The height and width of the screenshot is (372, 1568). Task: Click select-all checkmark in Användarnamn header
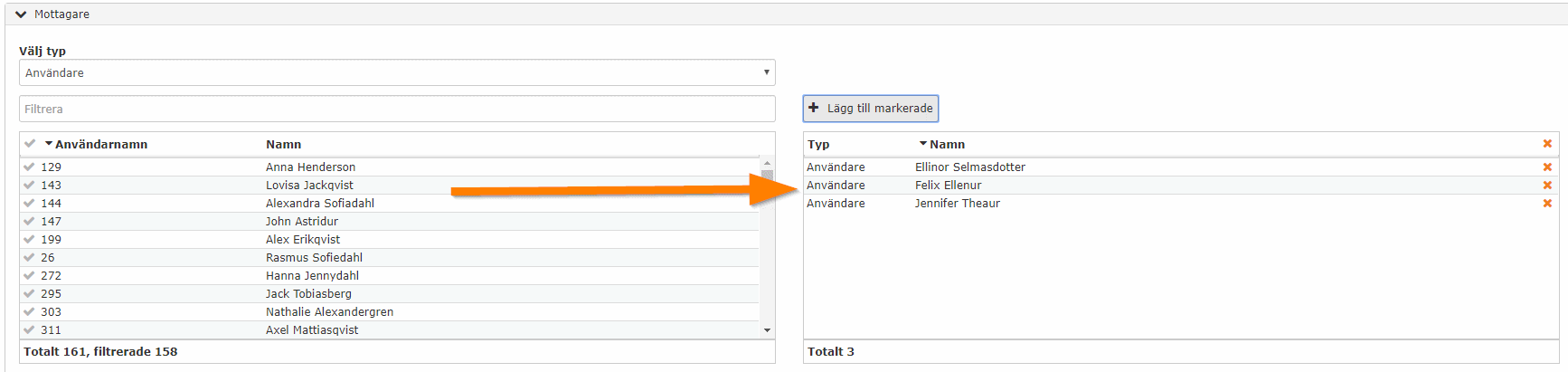pos(30,144)
